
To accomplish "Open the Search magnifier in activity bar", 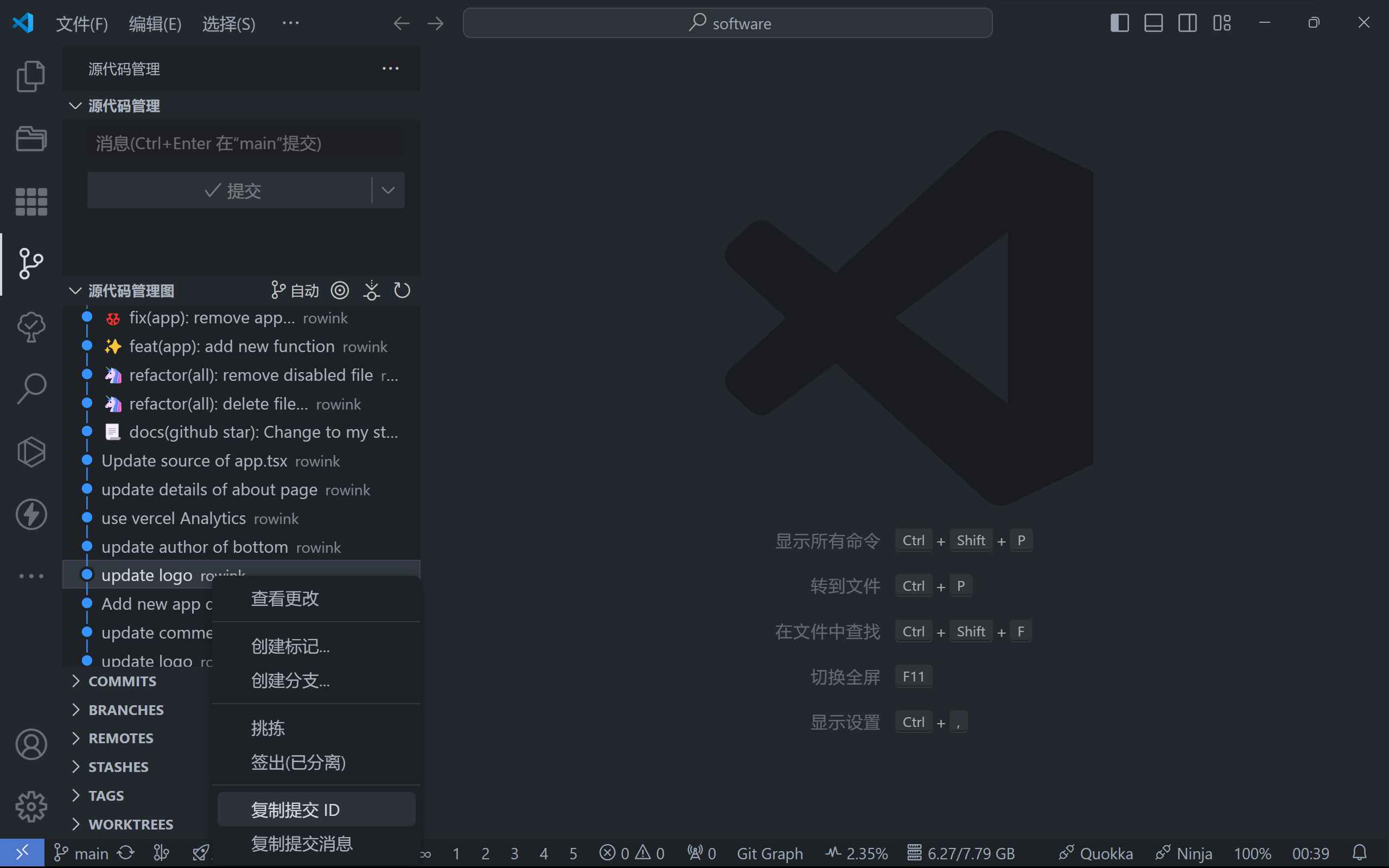I will pos(31,388).
